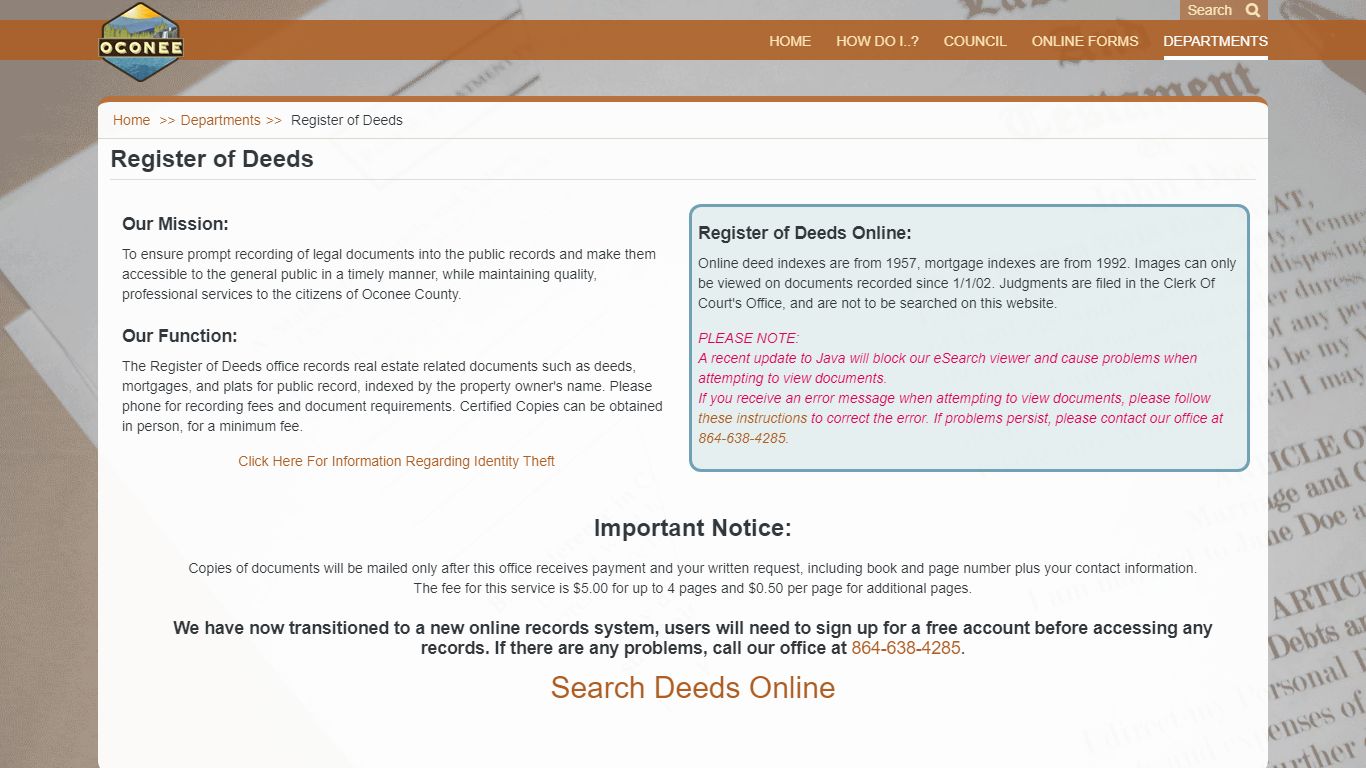Open the DEPARTMENTS menu

[x=1215, y=41]
